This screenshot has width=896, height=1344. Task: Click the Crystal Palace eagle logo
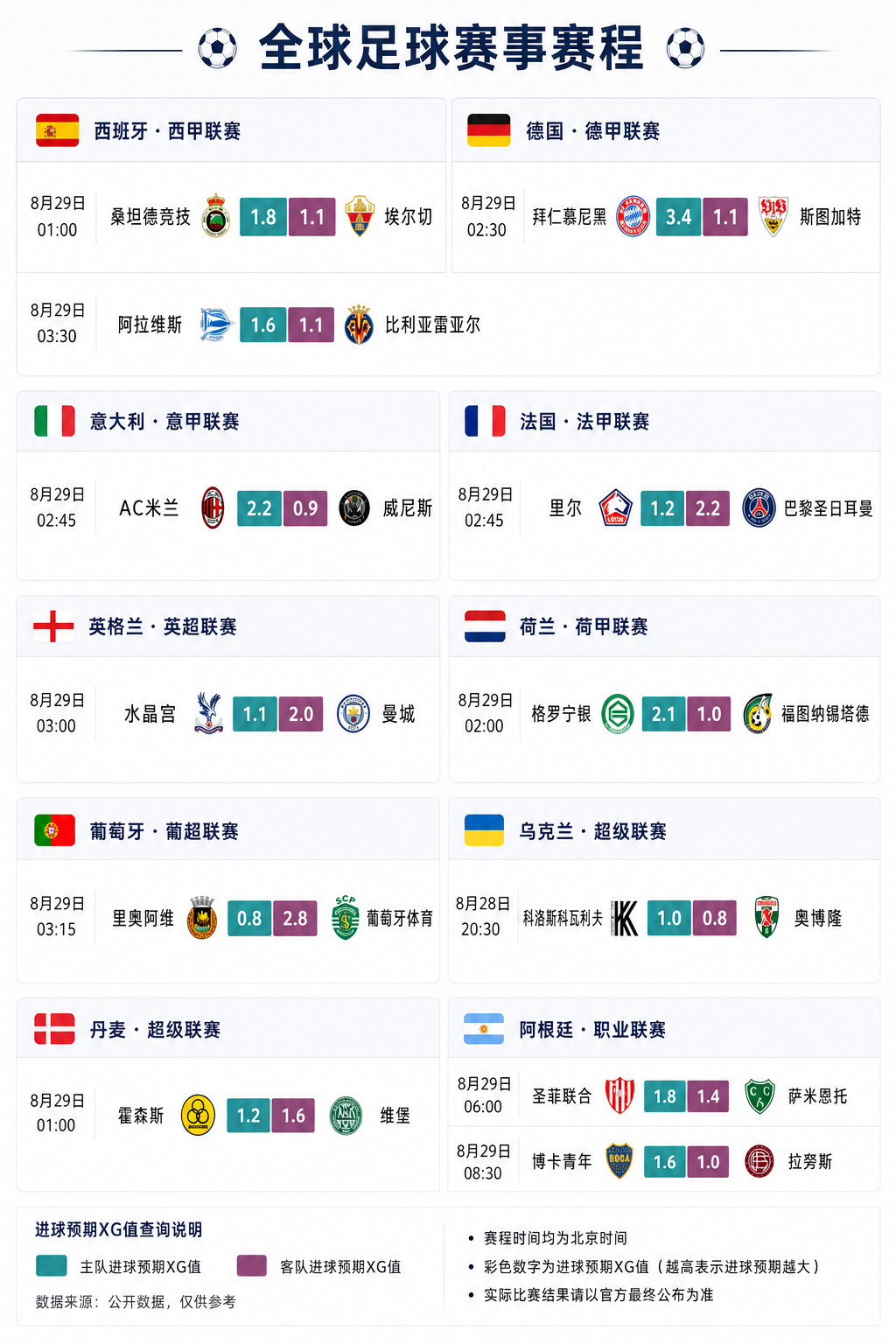tap(208, 713)
